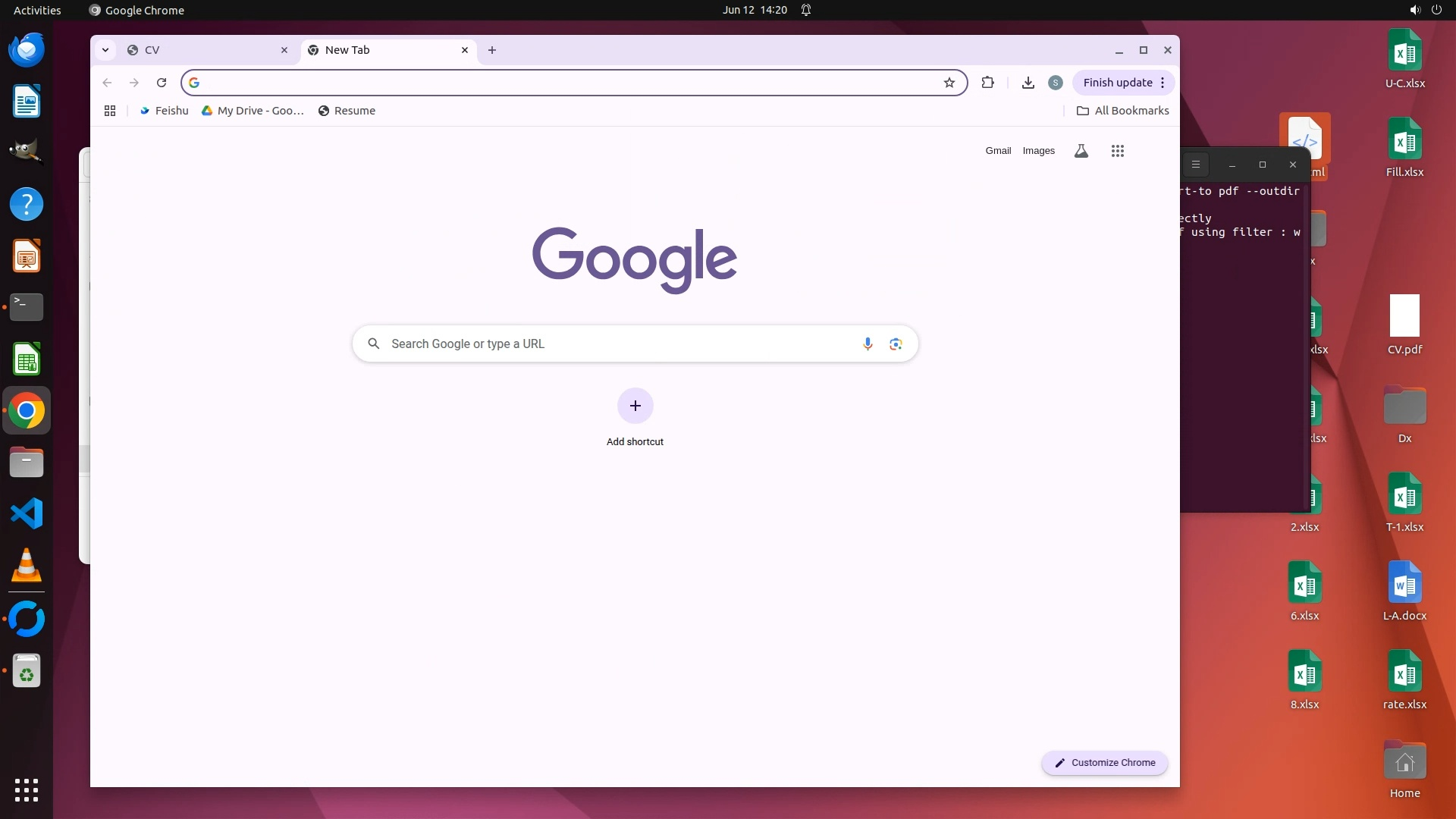This screenshot has width=1456, height=819.
Task: Click the voice search microphone icon
Action: coord(868,344)
